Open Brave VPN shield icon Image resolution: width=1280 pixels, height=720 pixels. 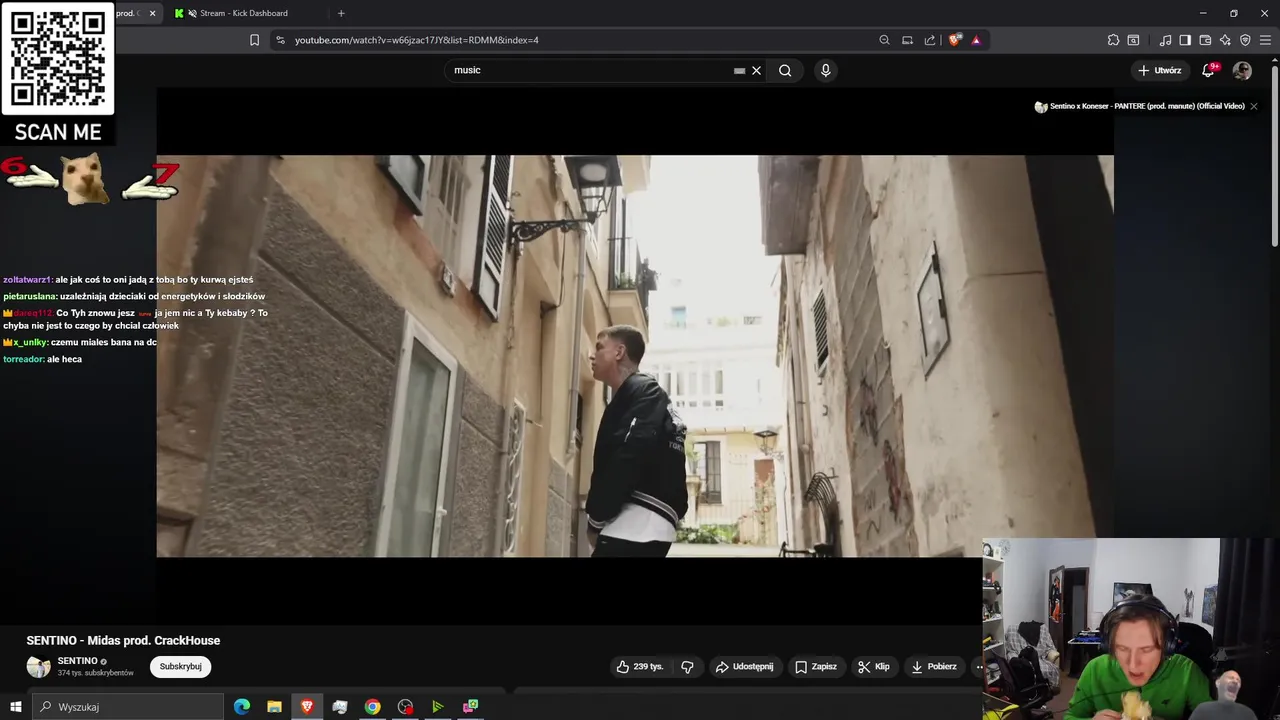pyautogui.click(x=1245, y=40)
